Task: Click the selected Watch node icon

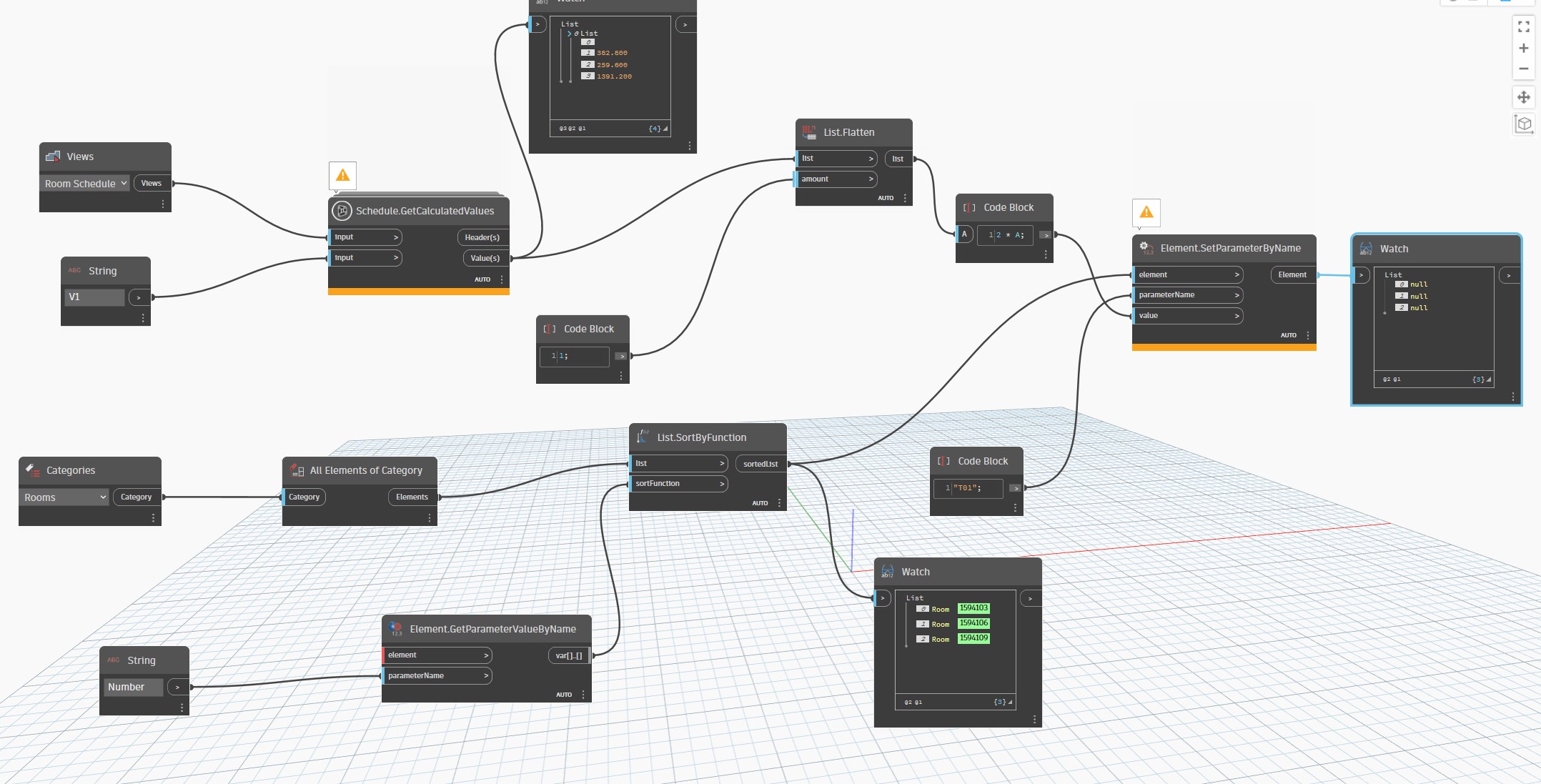Action: point(1366,249)
